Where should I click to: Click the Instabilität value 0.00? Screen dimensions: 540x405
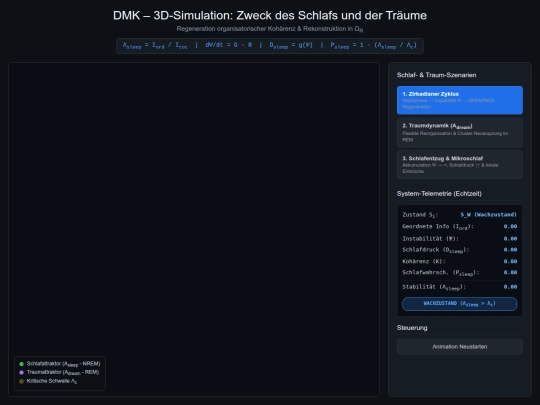point(510,238)
